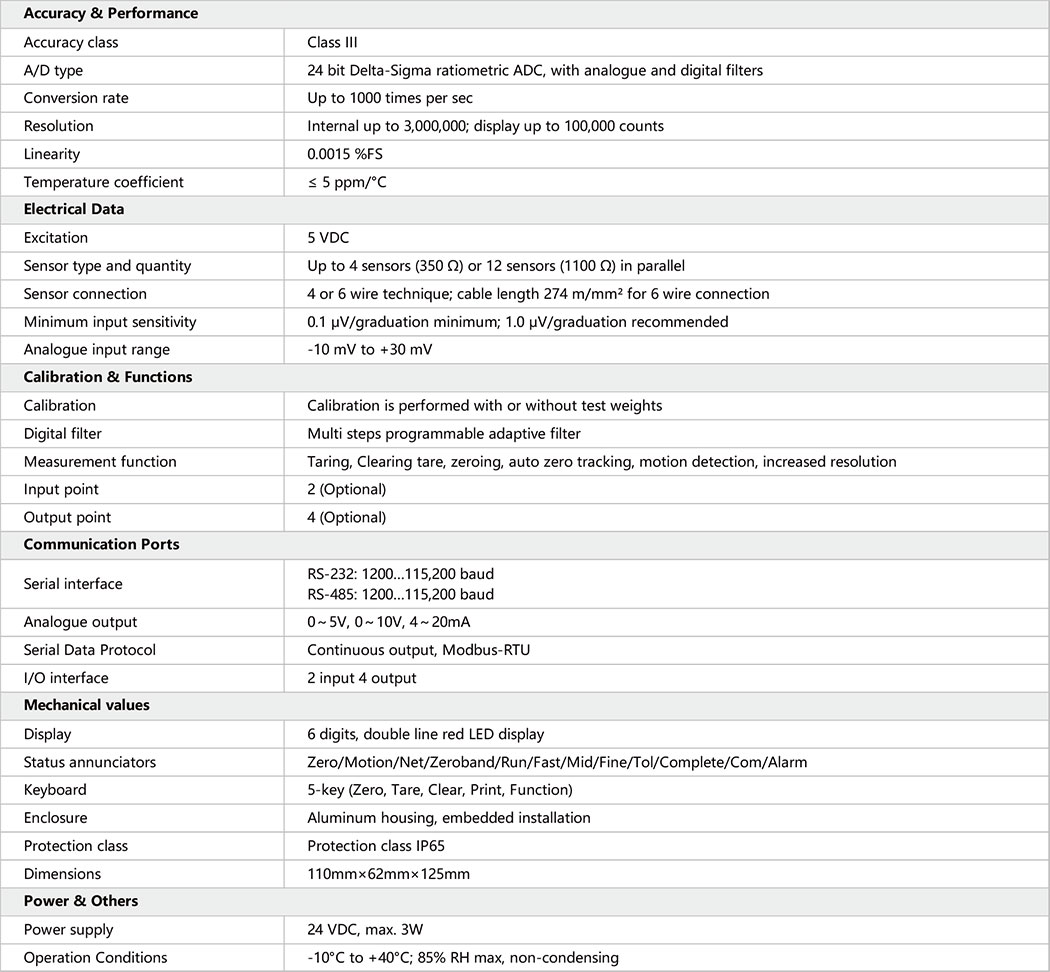The height and width of the screenshot is (972, 1050).
Task: Select the Accuracy class row label
Action: point(71,42)
